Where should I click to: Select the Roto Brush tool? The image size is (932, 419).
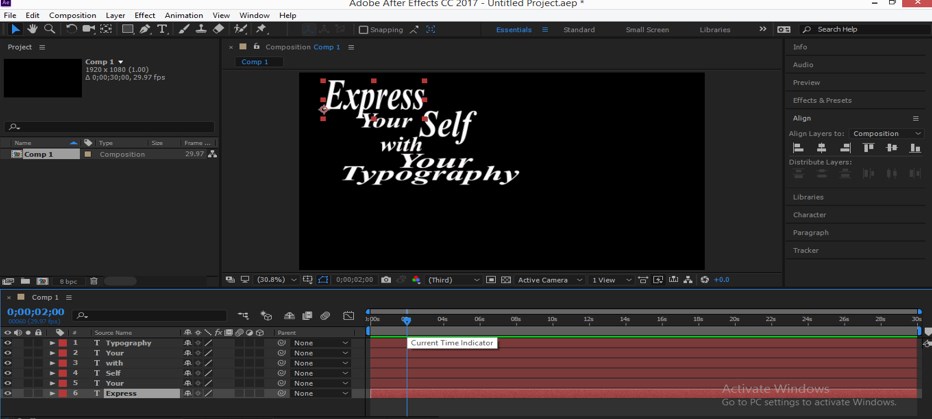(240, 29)
